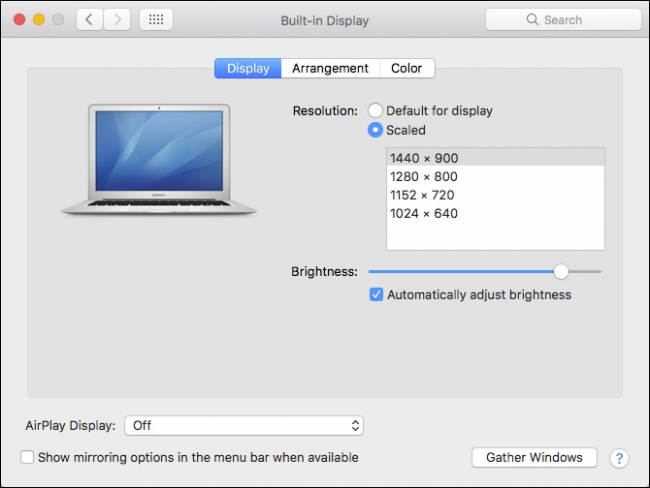Image resolution: width=650 pixels, height=488 pixels.
Task: Choose 1152 × 720 resolution
Action: 495,195
